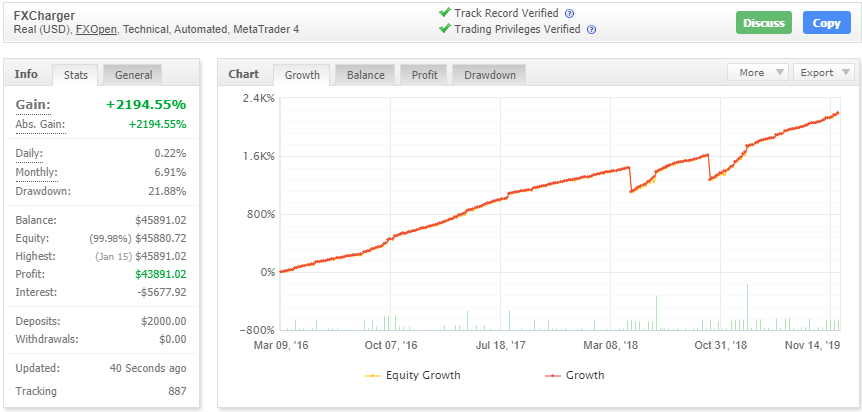Expand the Export dropdown
Viewport: 862px width, 412px height.
[x=823, y=72]
